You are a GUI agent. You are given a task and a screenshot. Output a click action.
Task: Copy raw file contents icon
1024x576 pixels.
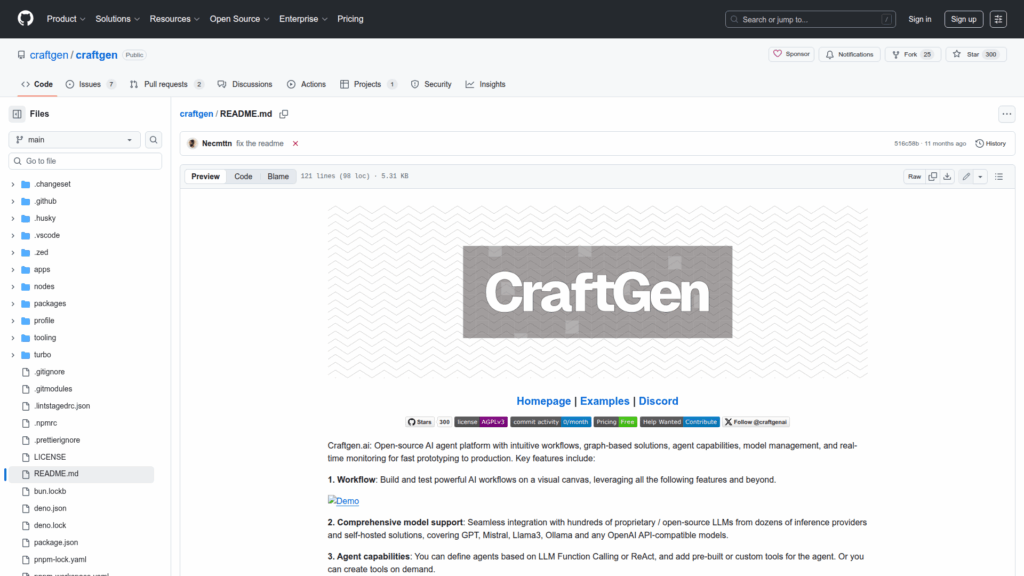point(932,176)
